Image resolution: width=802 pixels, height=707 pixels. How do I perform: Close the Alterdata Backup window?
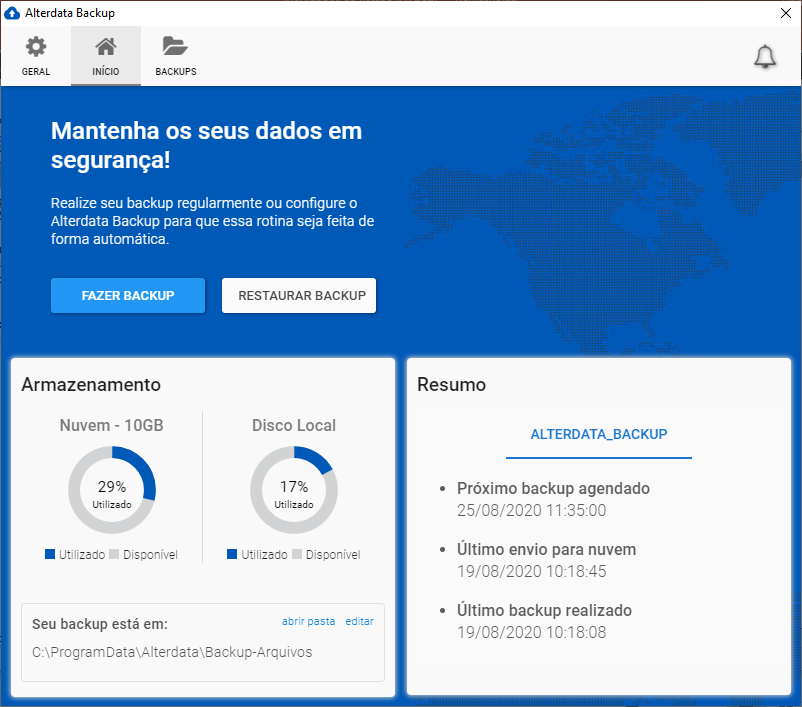[786, 13]
